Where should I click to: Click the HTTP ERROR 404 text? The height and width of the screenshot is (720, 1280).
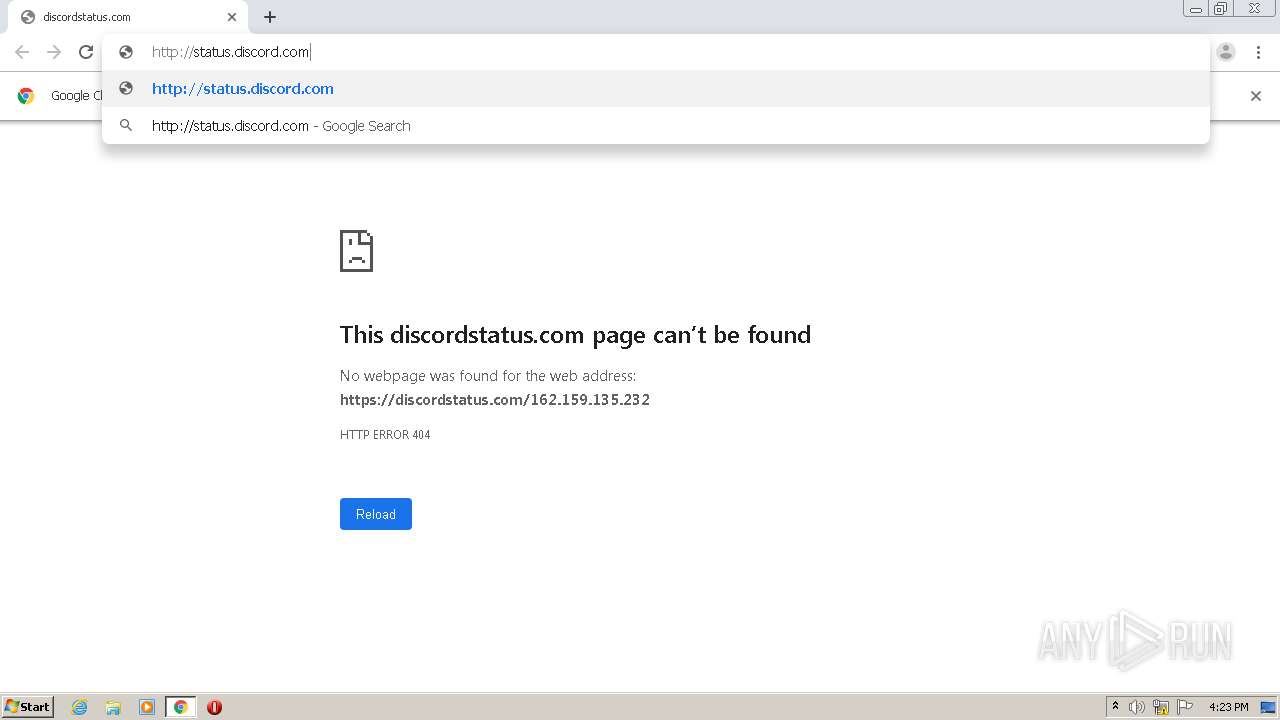click(x=385, y=435)
